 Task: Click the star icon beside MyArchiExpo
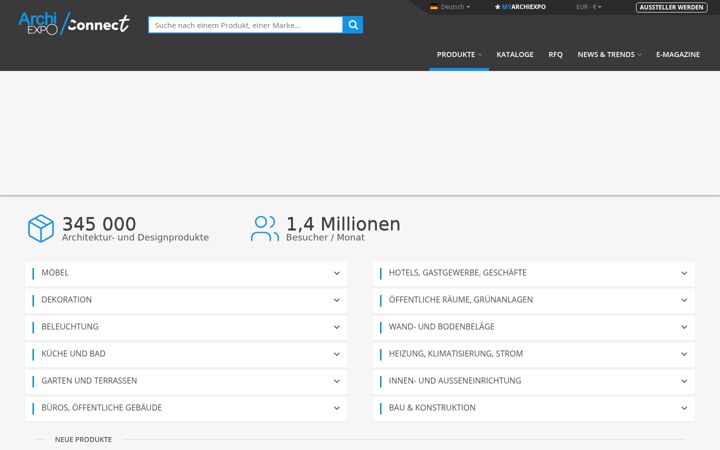497,7
